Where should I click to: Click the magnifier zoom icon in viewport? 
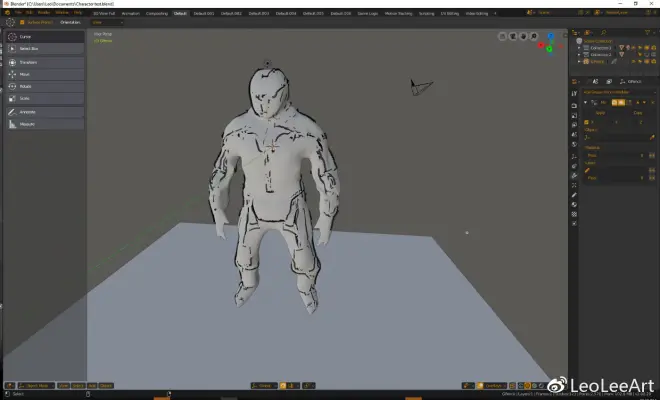coord(534,36)
